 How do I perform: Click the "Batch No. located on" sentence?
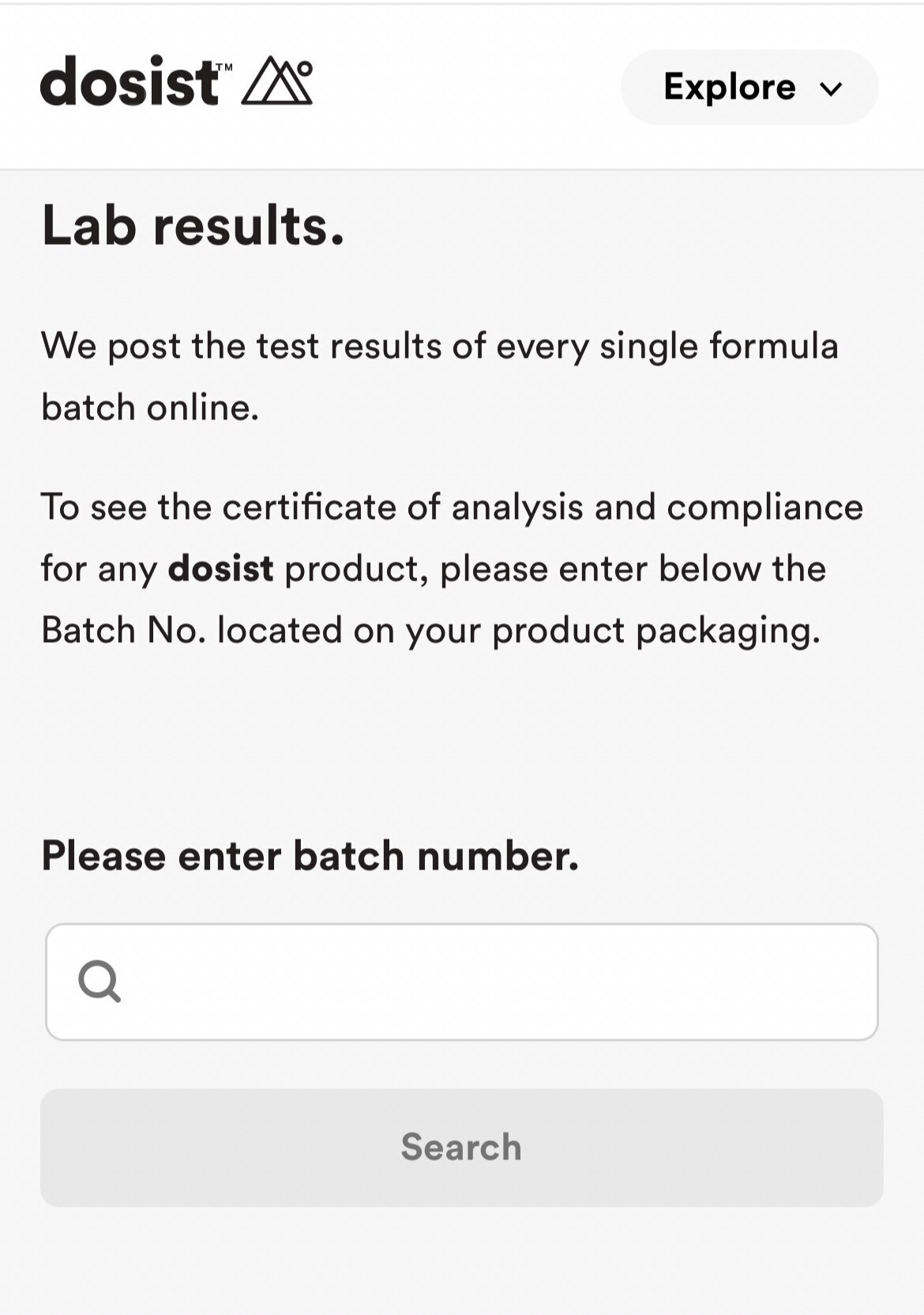[431, 630]
